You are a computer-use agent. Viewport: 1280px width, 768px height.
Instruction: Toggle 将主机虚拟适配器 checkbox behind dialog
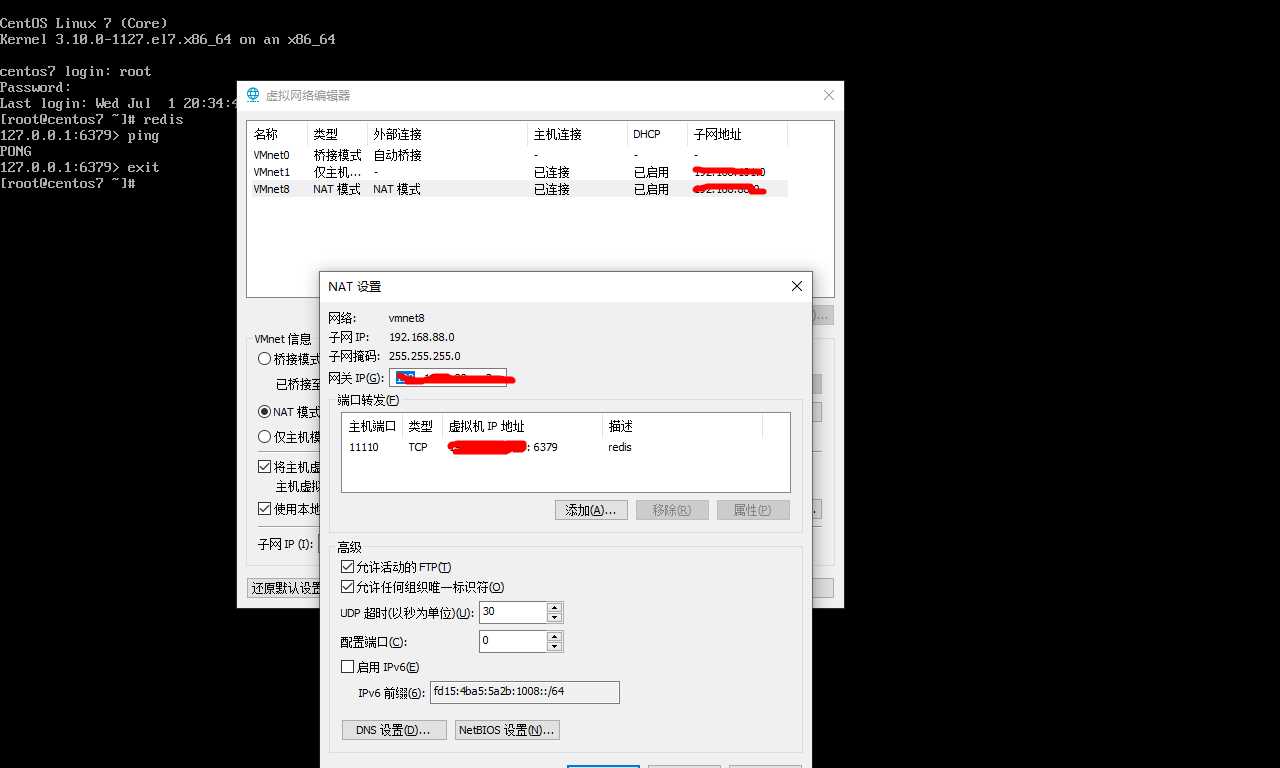264,467
